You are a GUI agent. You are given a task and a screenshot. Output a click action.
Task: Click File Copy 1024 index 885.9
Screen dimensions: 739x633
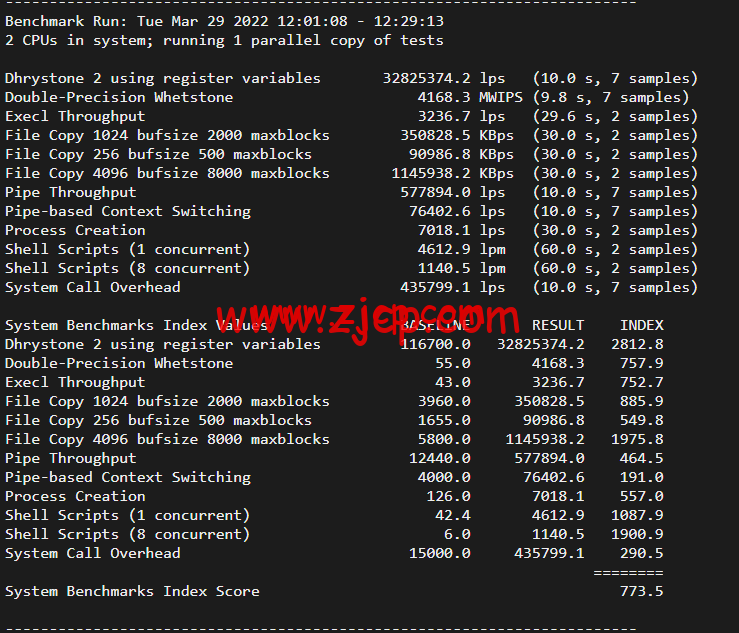click(x=641, y=402)
